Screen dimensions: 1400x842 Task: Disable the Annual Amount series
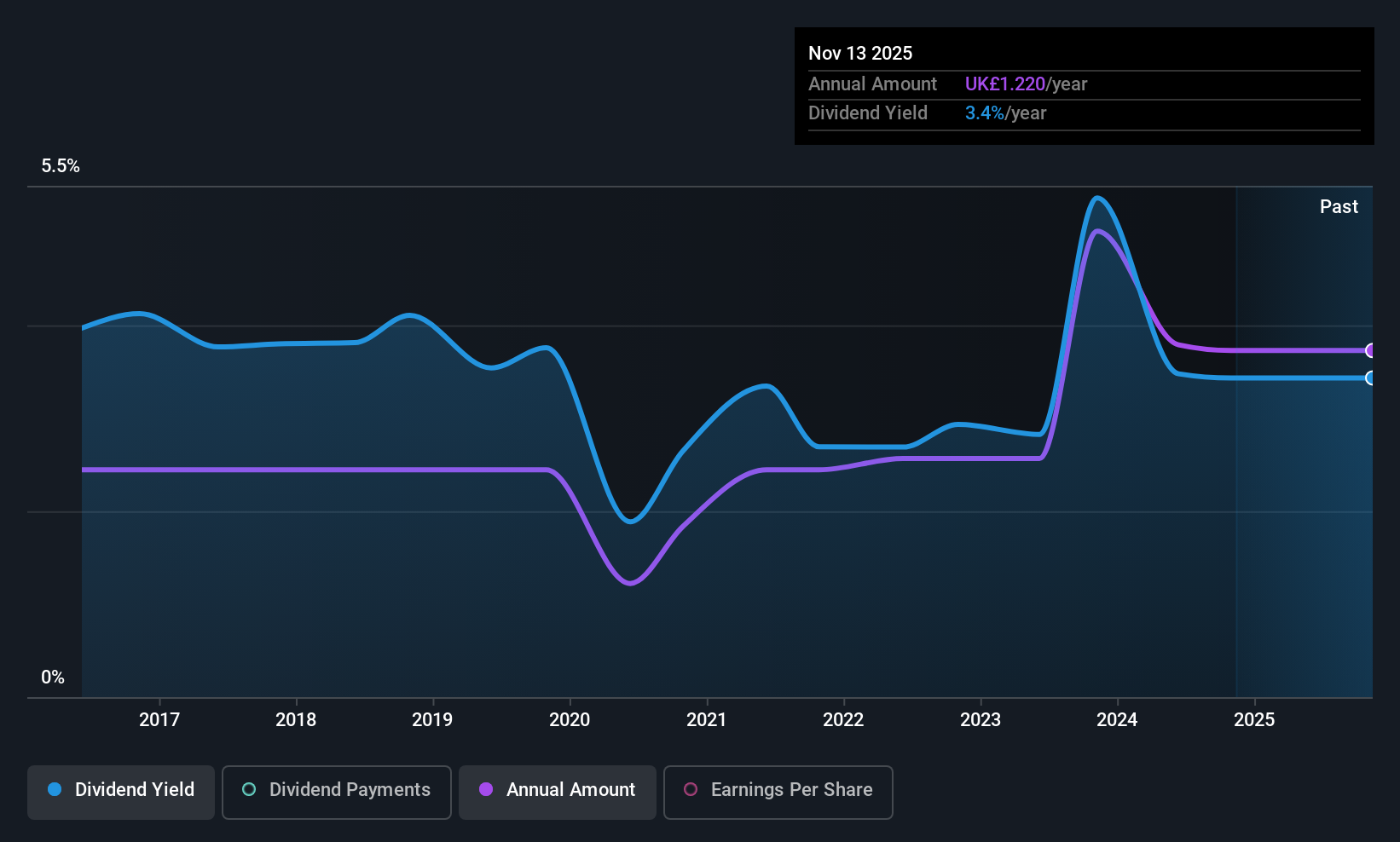click(557, 792)
